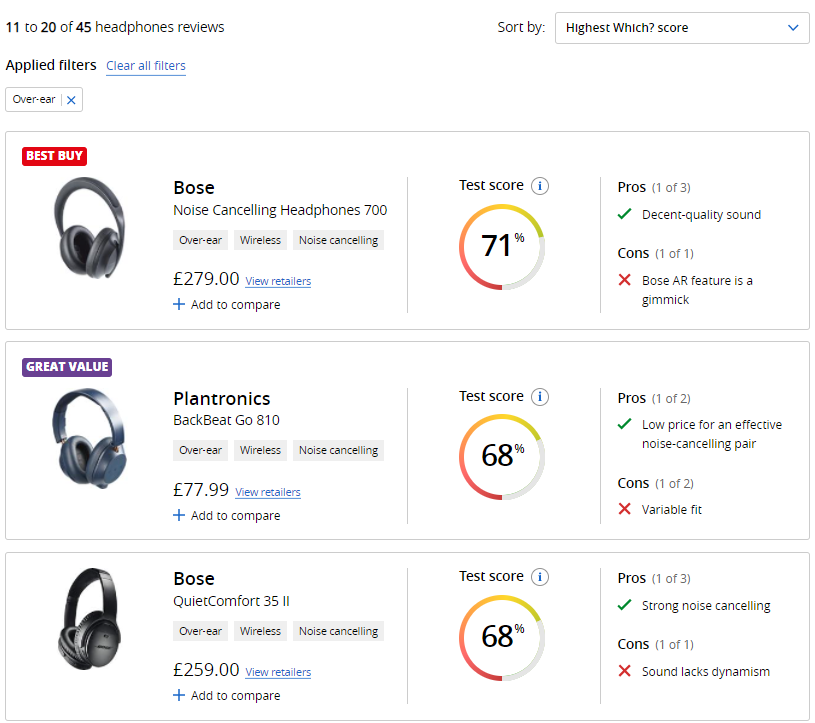Click Clear all filters link

pos(146,66)
